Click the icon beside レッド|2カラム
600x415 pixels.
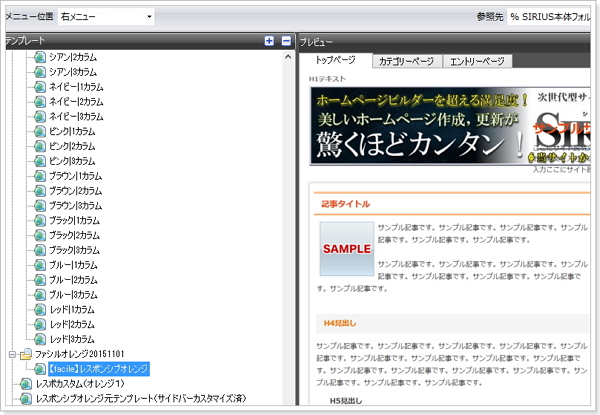click(40, 324)
